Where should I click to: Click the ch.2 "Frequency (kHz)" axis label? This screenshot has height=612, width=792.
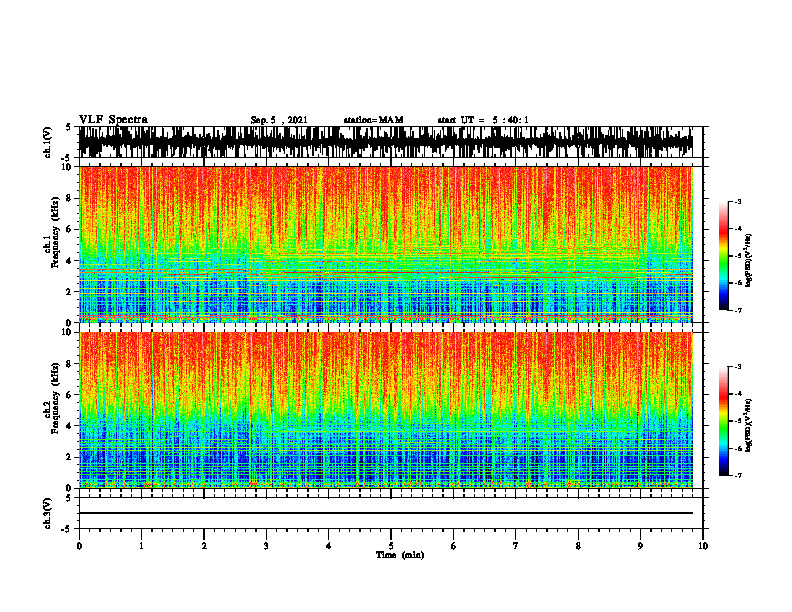click(x=55, y=398)
